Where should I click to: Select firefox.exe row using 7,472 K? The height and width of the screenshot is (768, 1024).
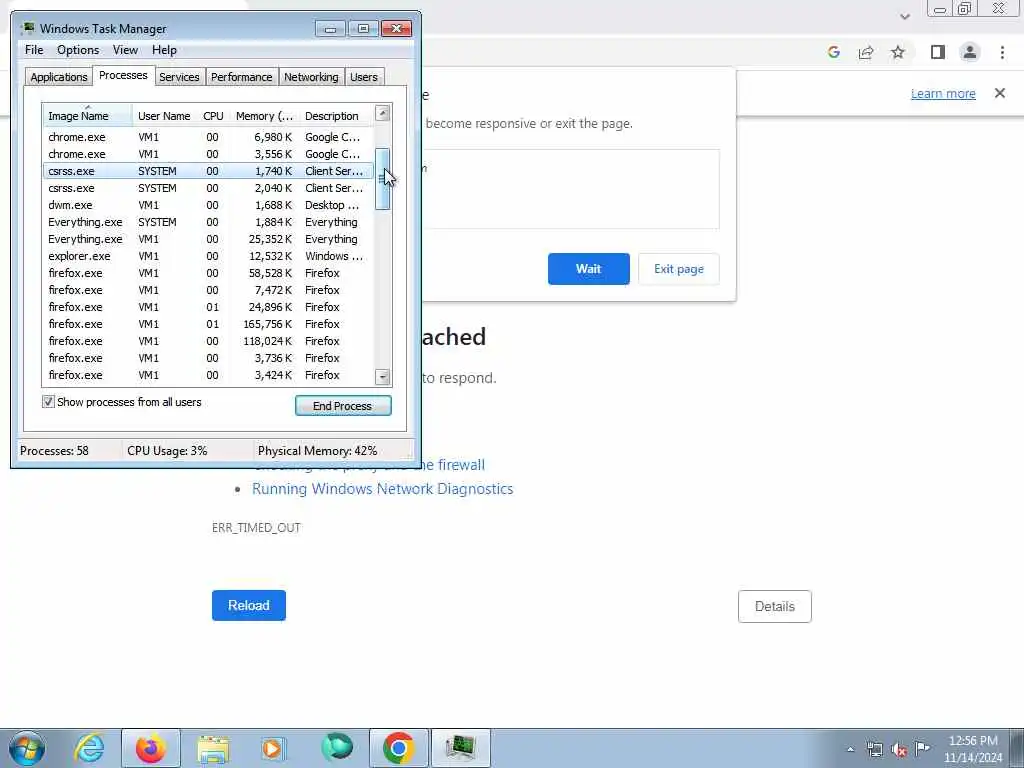[208, 290]
